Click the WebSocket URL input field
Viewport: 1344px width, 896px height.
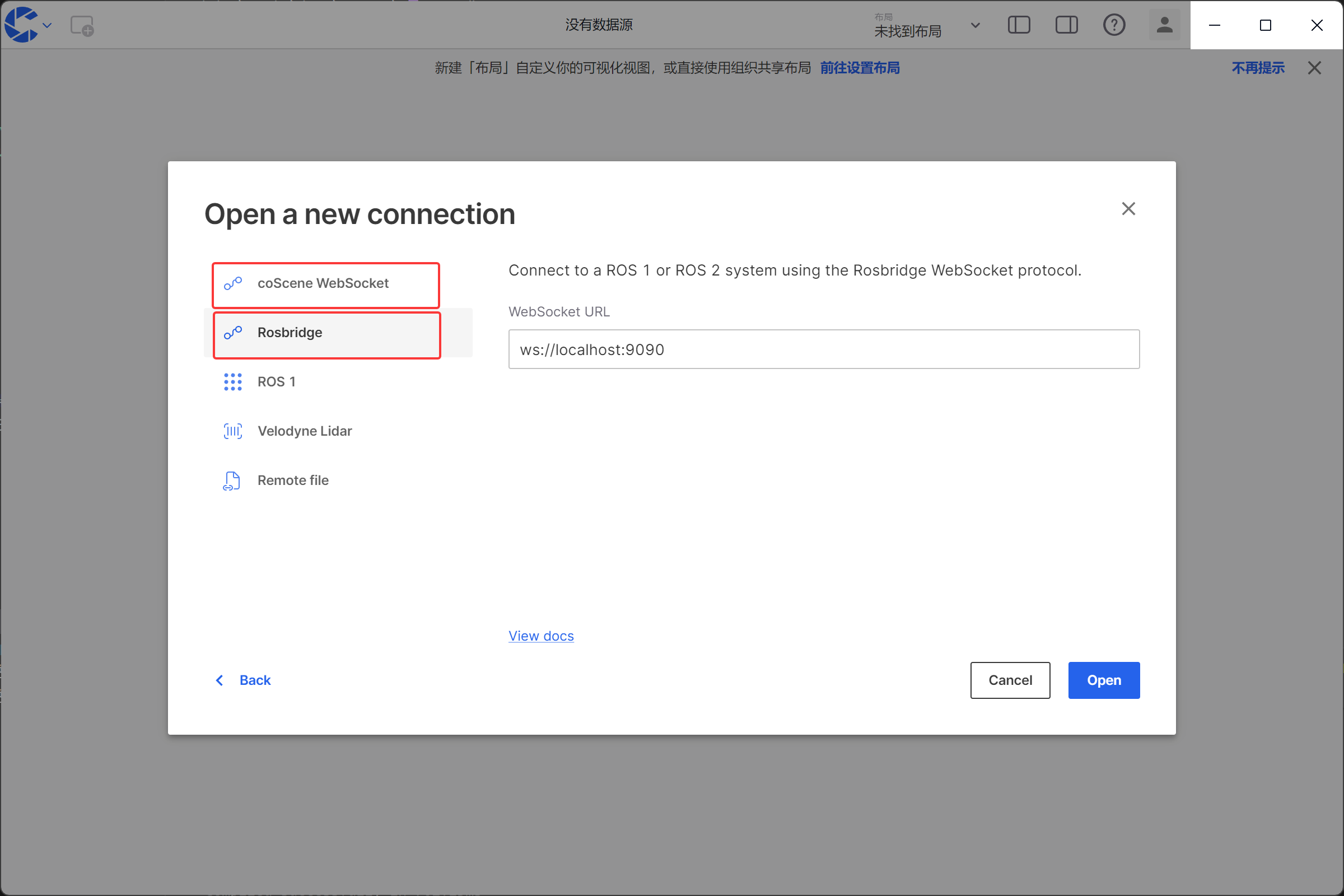tap(823, 349)
